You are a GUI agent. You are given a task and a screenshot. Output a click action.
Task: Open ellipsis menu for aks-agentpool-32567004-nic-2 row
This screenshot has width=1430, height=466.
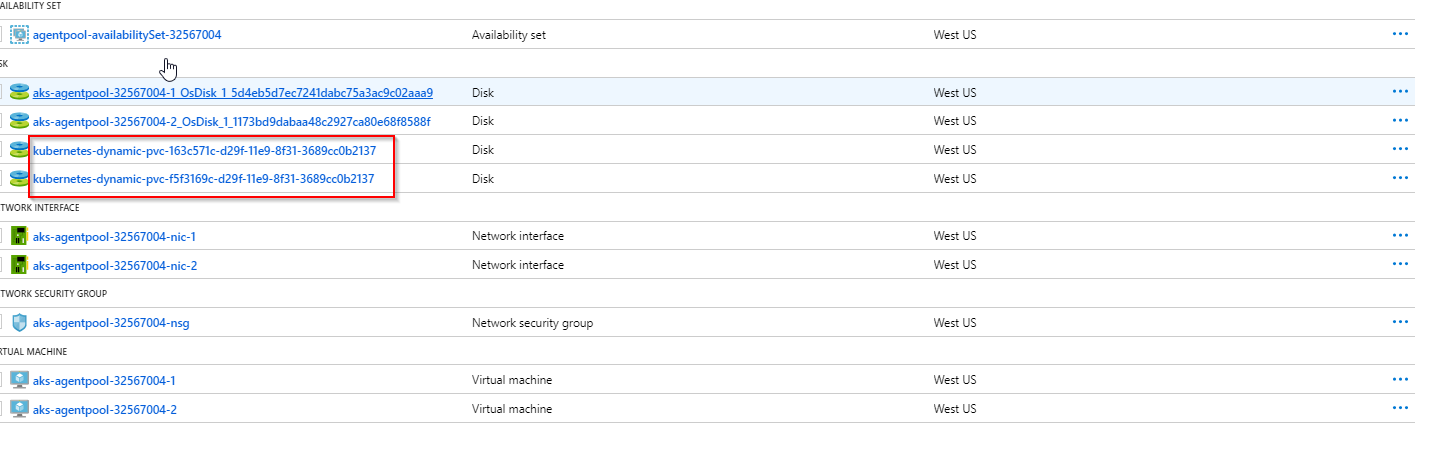[x=1400, y=265]
